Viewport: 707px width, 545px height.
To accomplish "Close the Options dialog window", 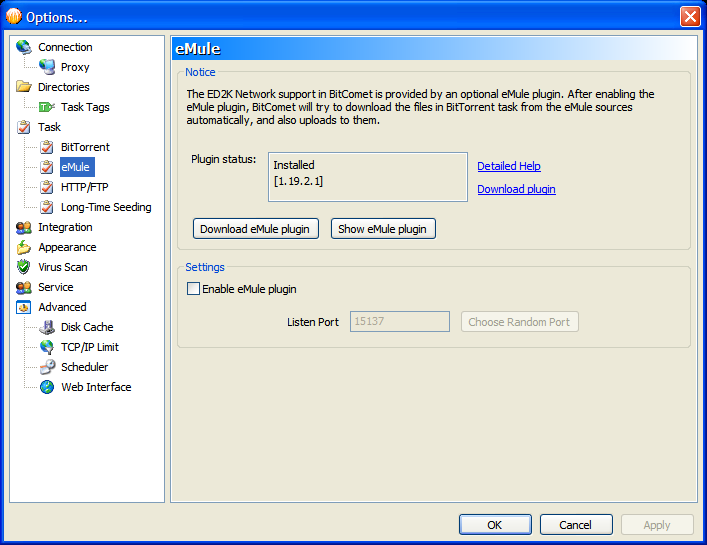I will [690, 17].
